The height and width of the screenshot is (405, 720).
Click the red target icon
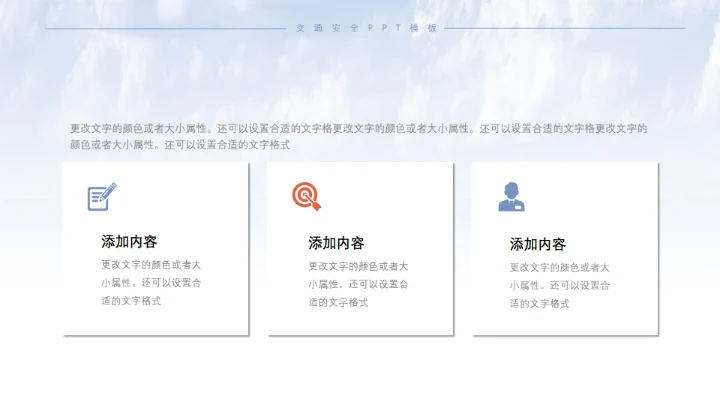coord(307,197)
